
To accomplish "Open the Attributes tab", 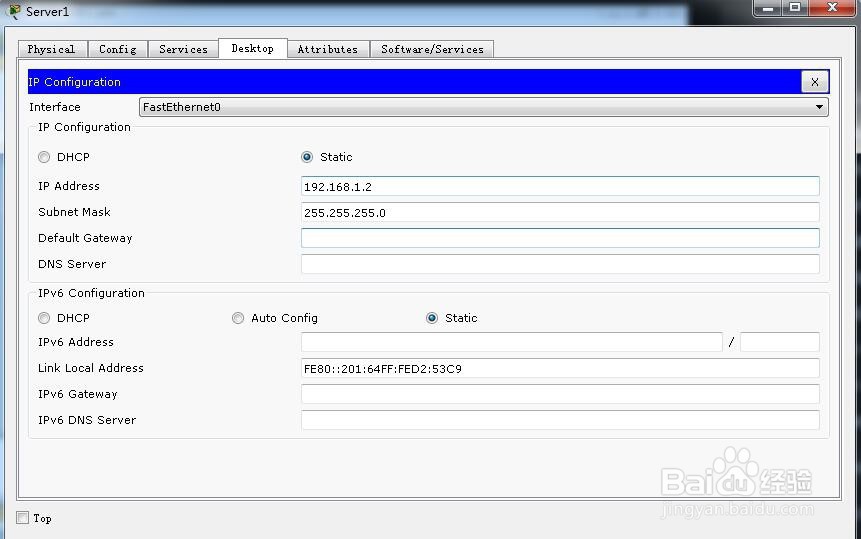I will pos(328,49).
